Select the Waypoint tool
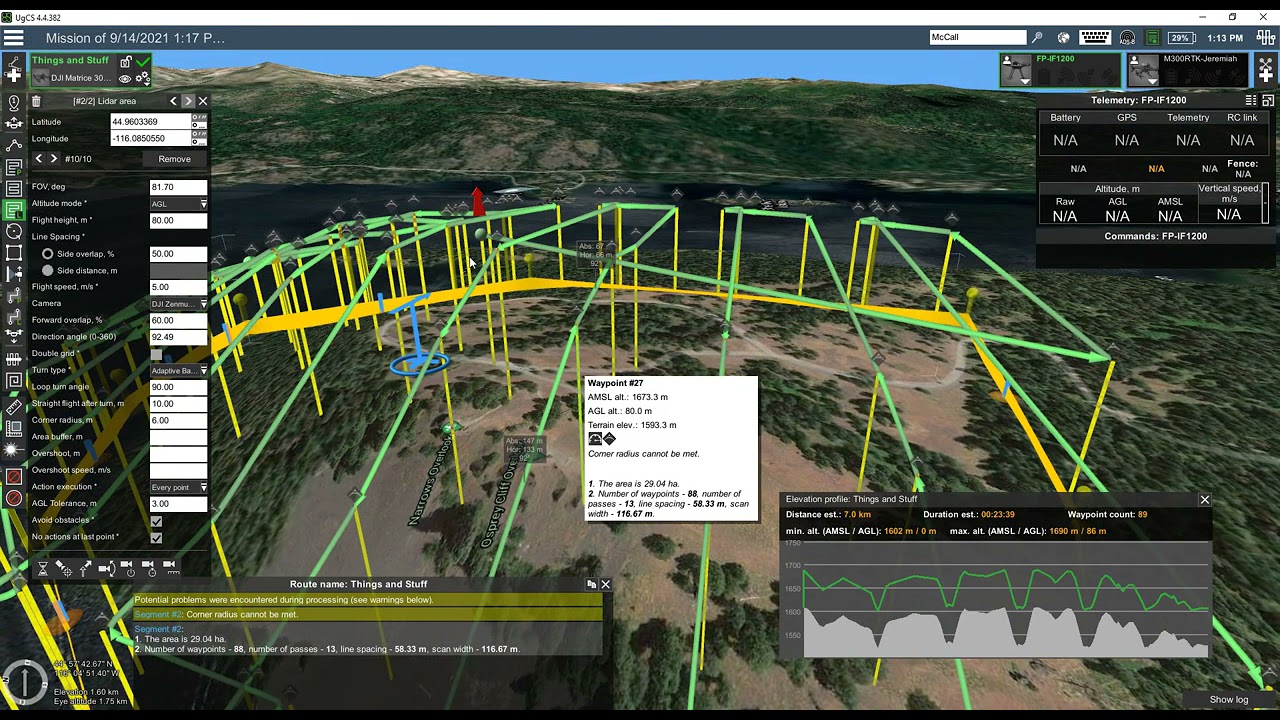The width and height of the screenshot is (1280, 720). point(14,145)
